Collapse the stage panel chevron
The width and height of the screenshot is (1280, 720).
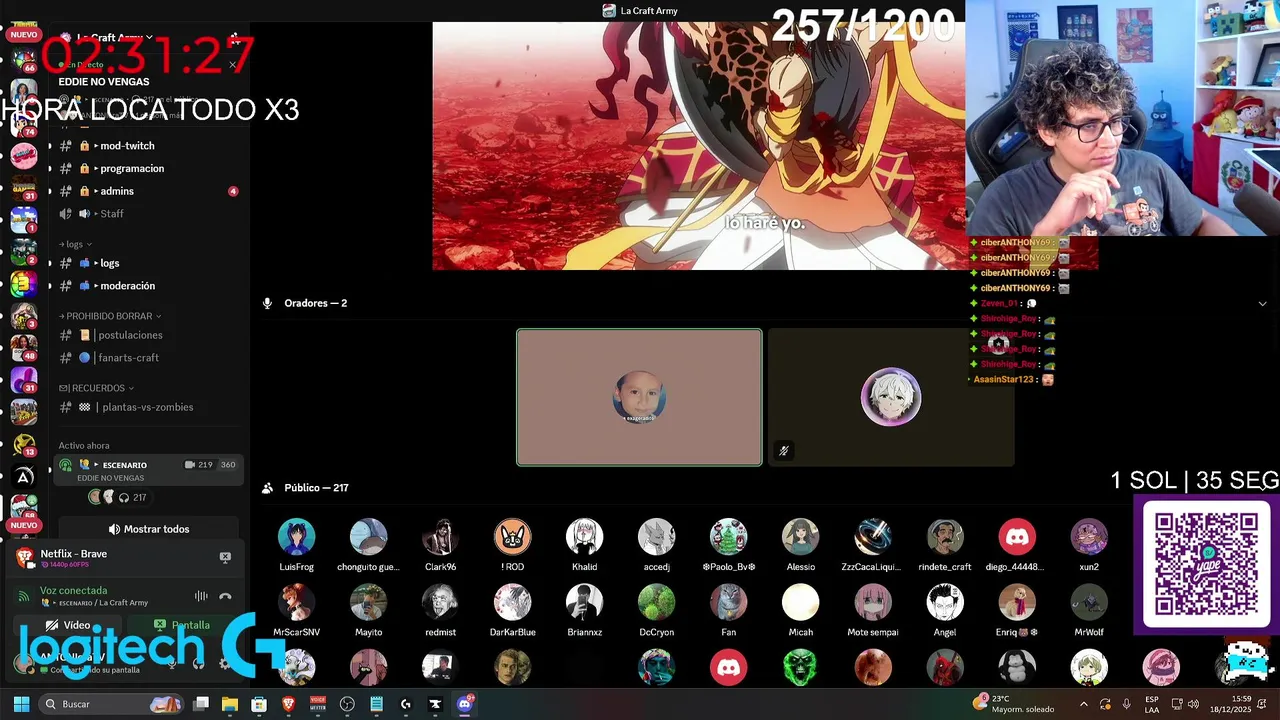[x=1262, y=303]
